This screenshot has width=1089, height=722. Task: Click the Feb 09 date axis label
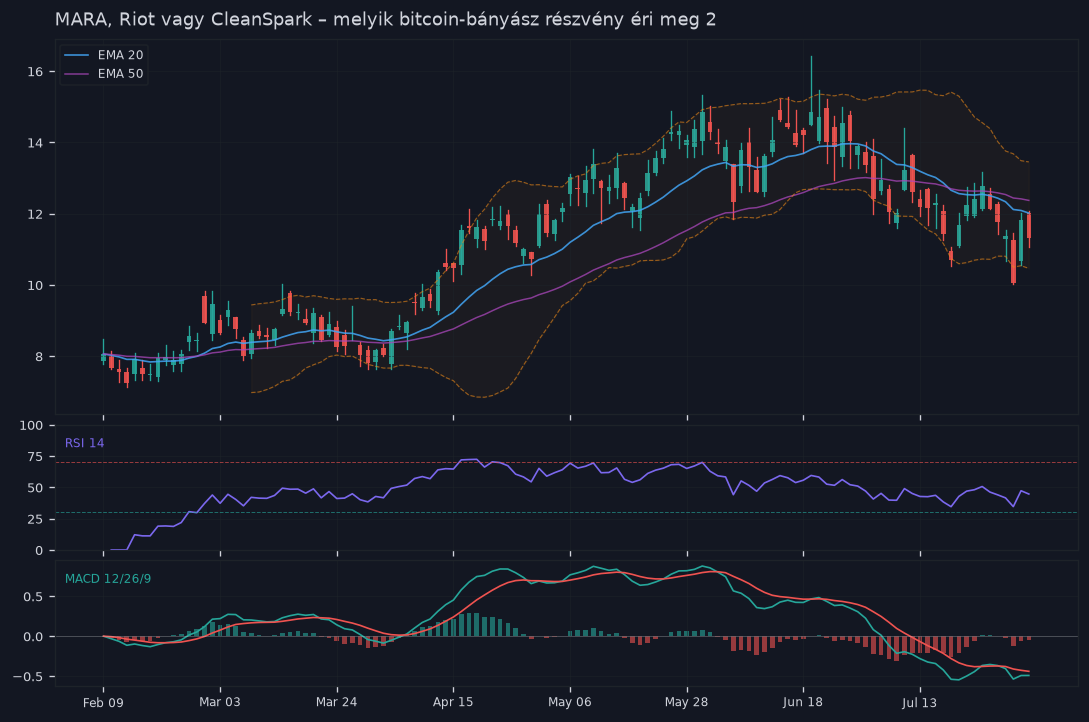(103, 703)
